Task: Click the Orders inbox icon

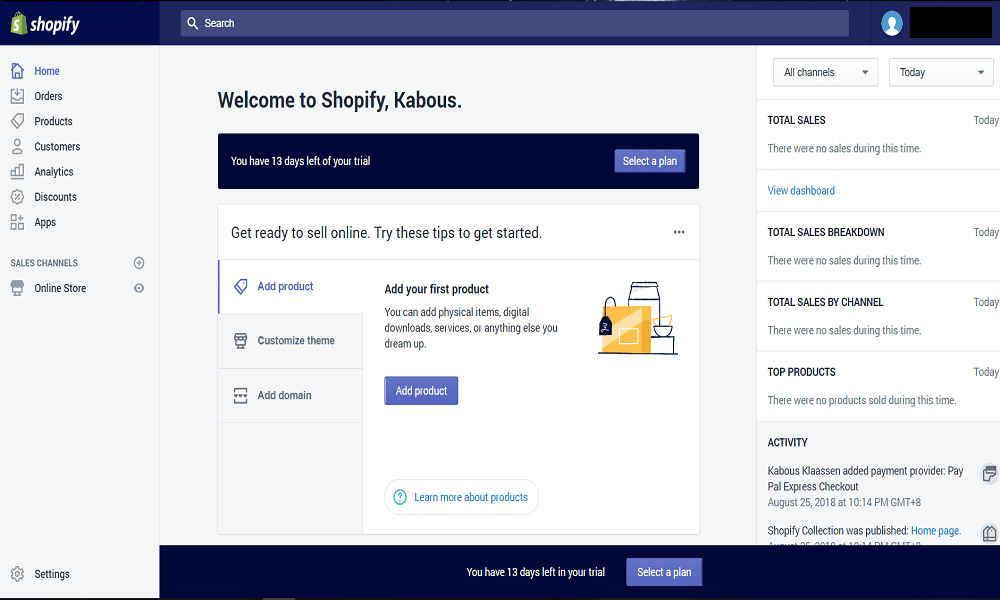Action: (17, 96)
